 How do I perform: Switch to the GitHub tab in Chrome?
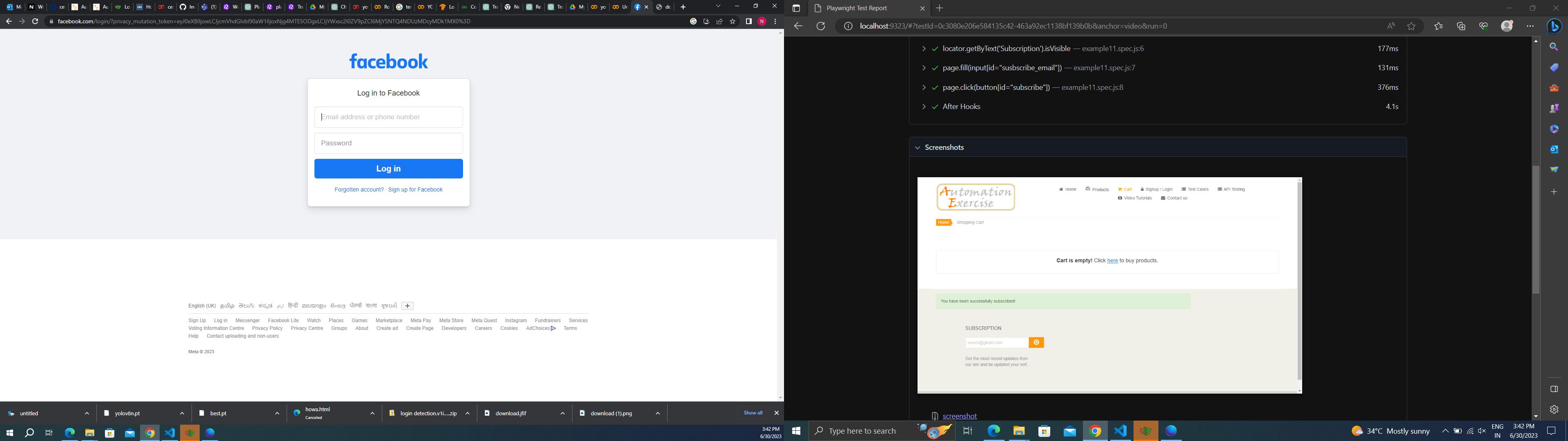coord(187,7)
